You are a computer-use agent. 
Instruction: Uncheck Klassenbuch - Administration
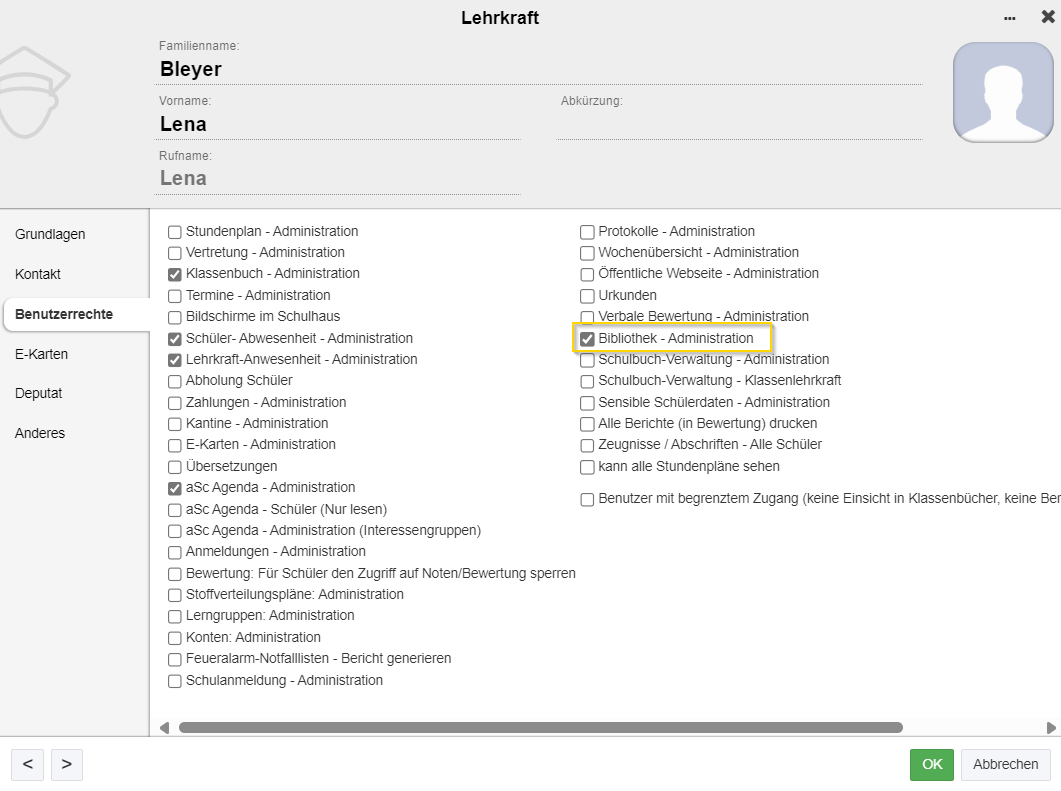(x=175, y=274)
